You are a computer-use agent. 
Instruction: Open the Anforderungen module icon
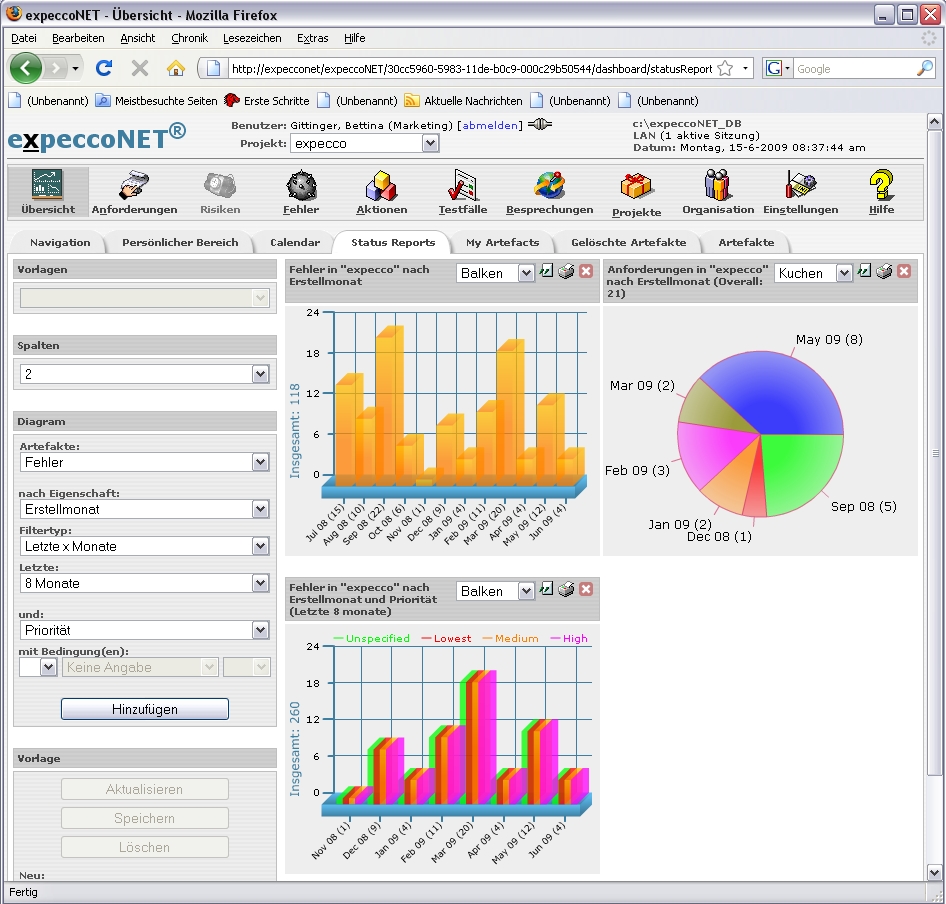click(134, 187)
